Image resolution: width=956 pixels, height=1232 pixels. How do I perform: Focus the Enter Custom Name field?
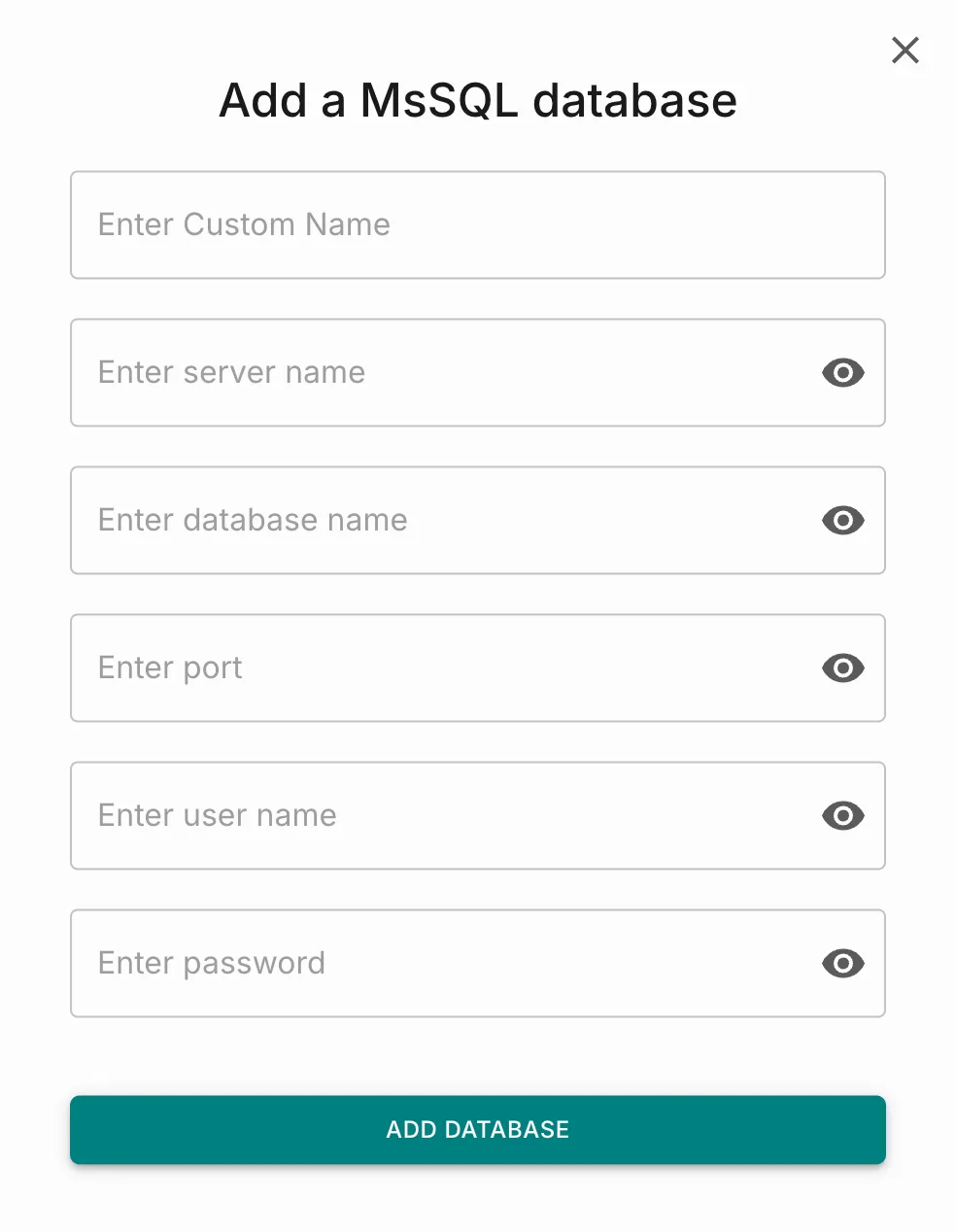(478, 225)
